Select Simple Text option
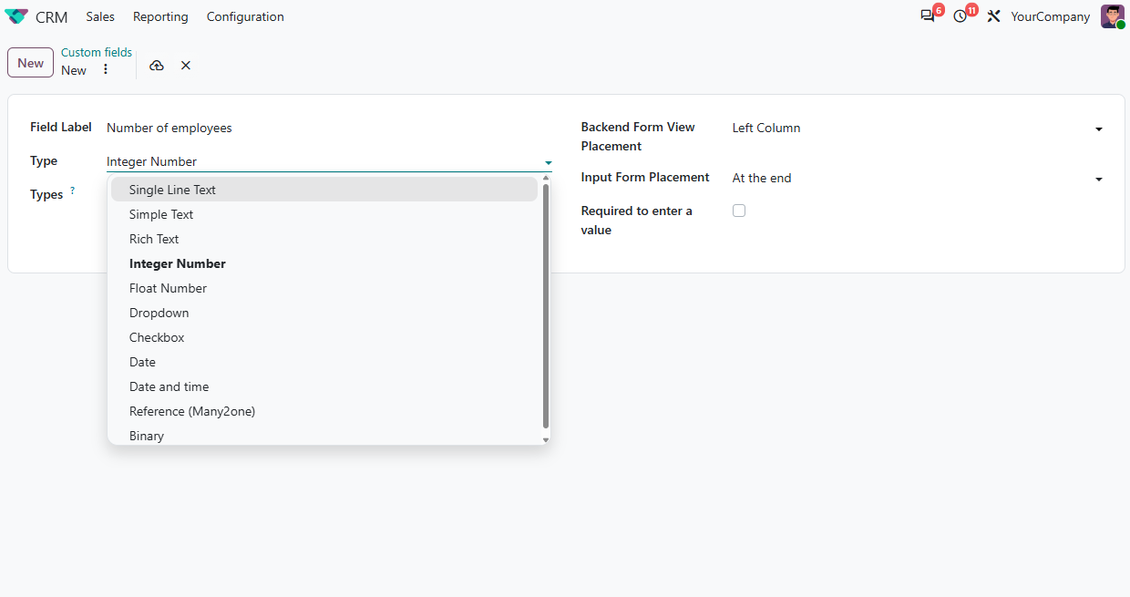Image resolution: width=1130 pixels, height=597 pixels. (x=324, y=214)
